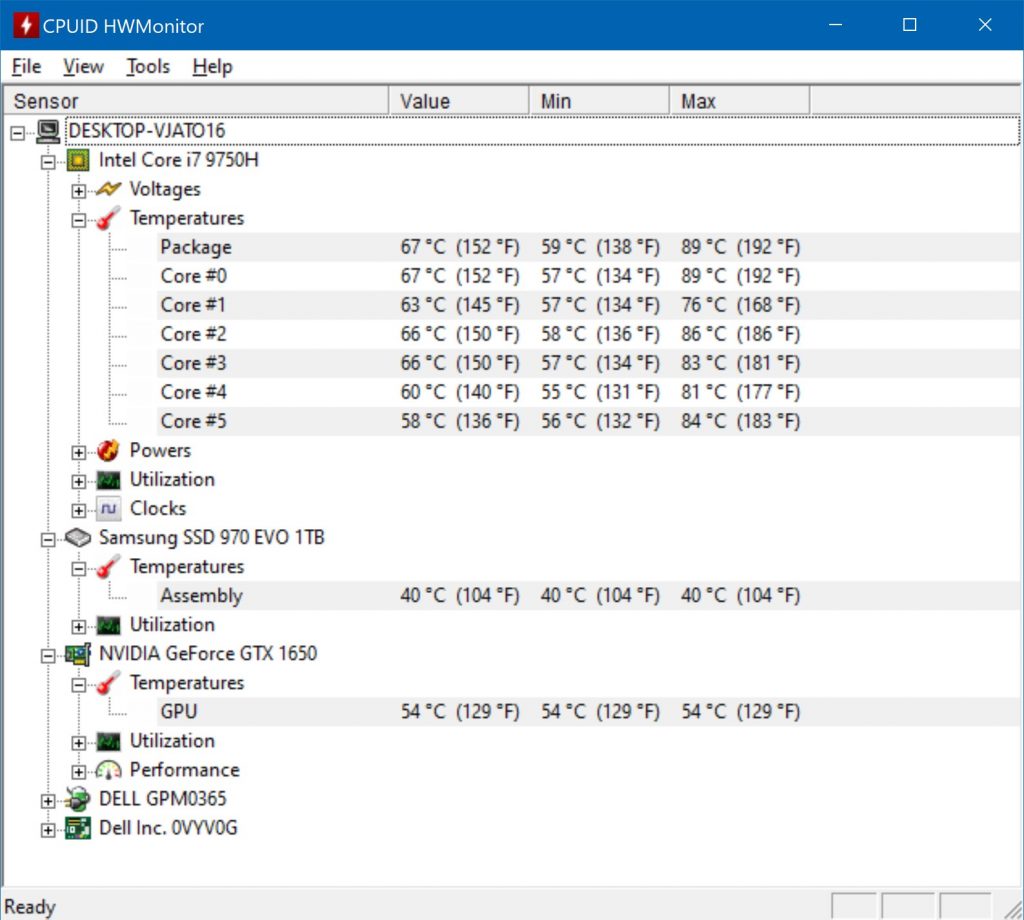
Task: Minimize the HWMonitor window
Action: point(835,25)
